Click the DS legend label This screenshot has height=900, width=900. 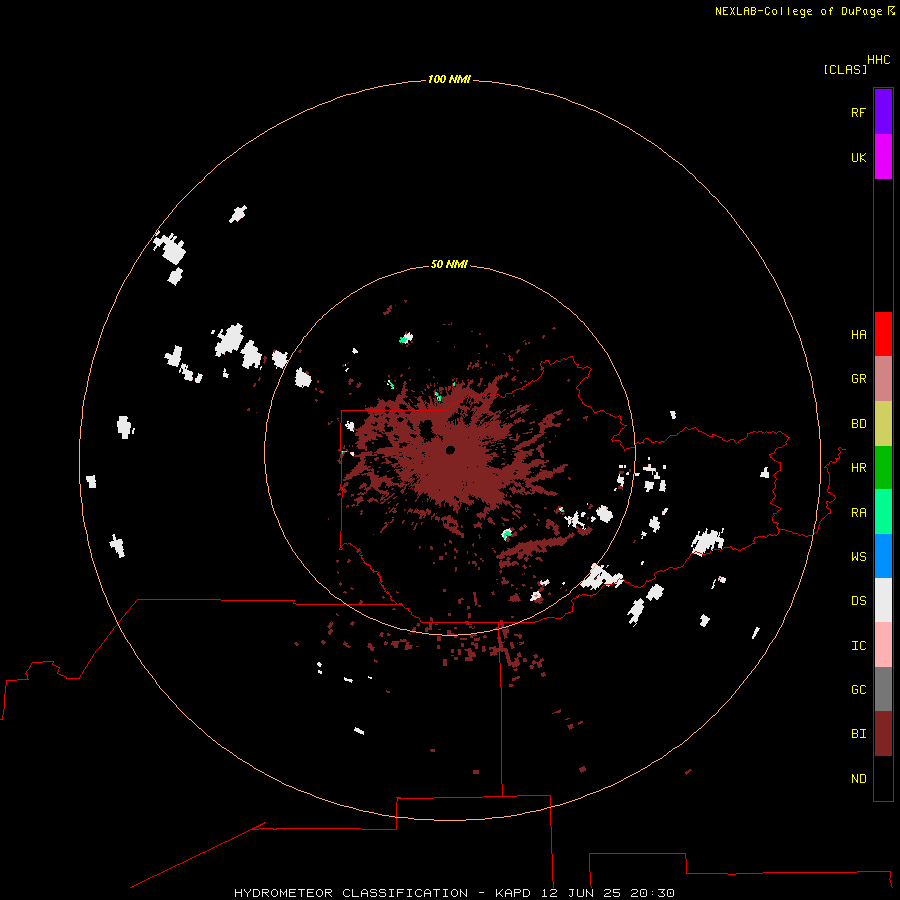[858, 601]
